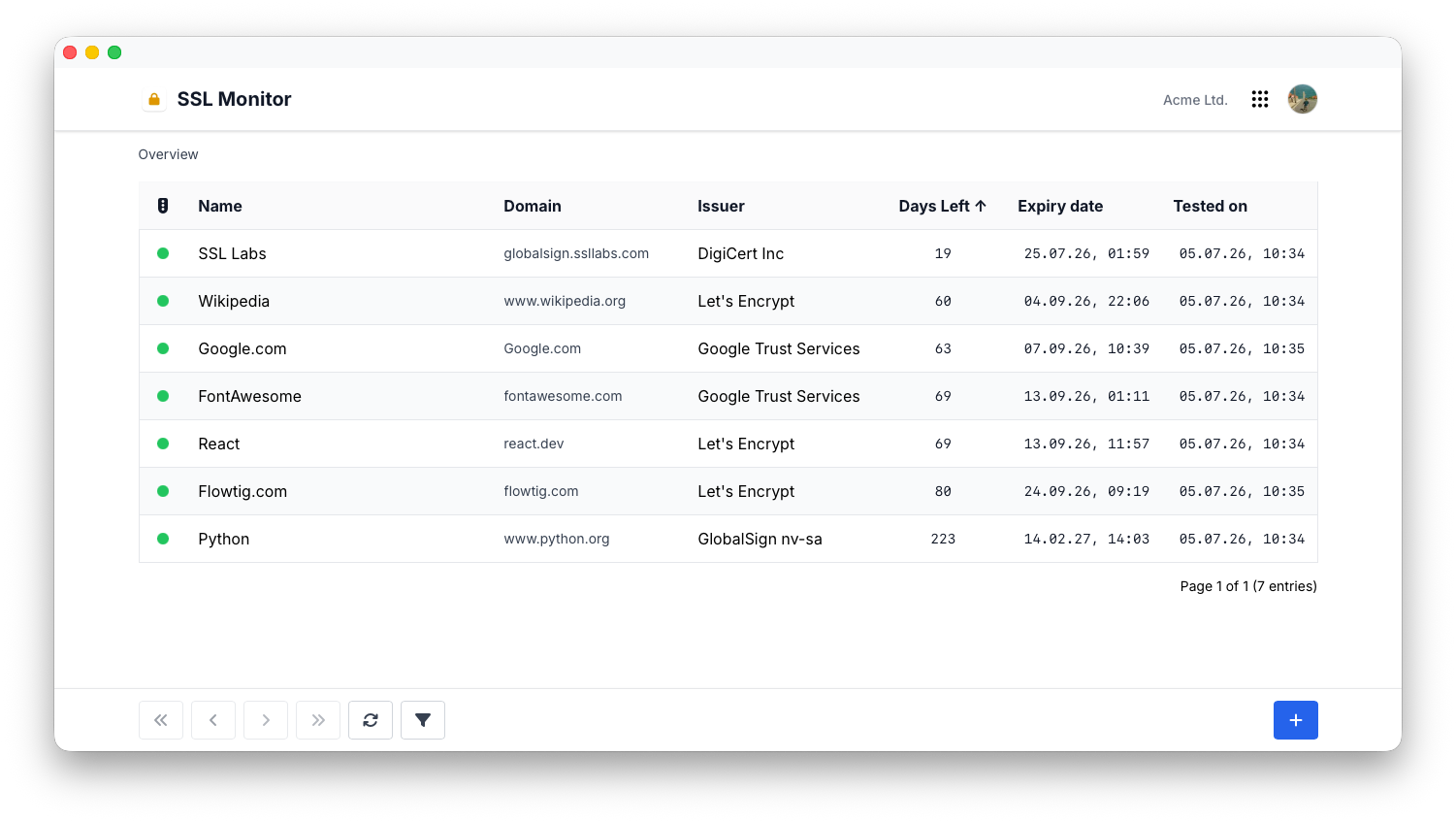Image resolution: width=1456 pixels, height=823 pixels.
Task: Click green status dot for SSL Labs
Action: coord(163,253)
